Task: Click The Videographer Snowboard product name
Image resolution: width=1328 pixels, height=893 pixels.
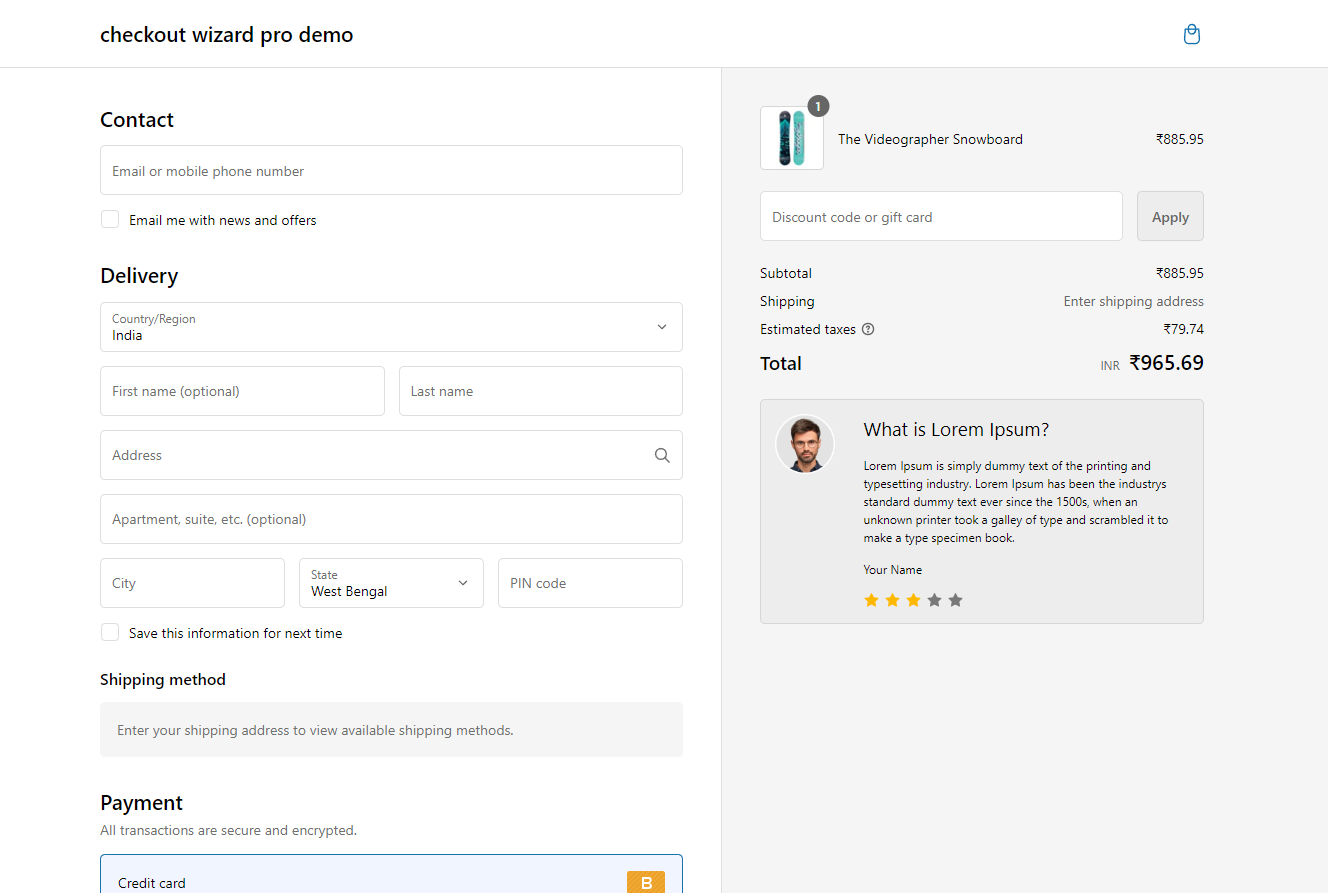Action: 930,139
